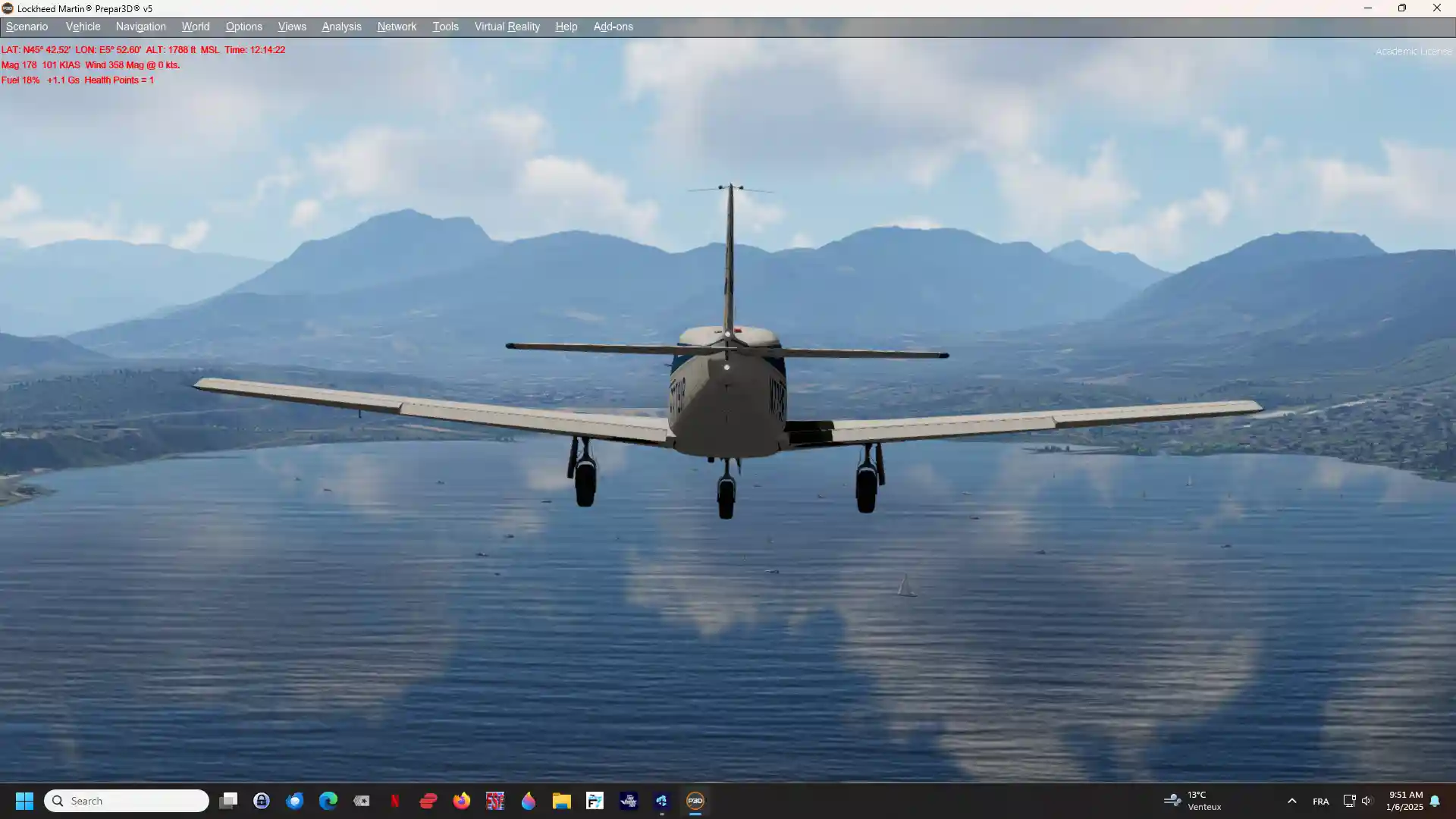Open the Tools menu
The height and width of the screenshot is (819, 1456).
[445, 27]
